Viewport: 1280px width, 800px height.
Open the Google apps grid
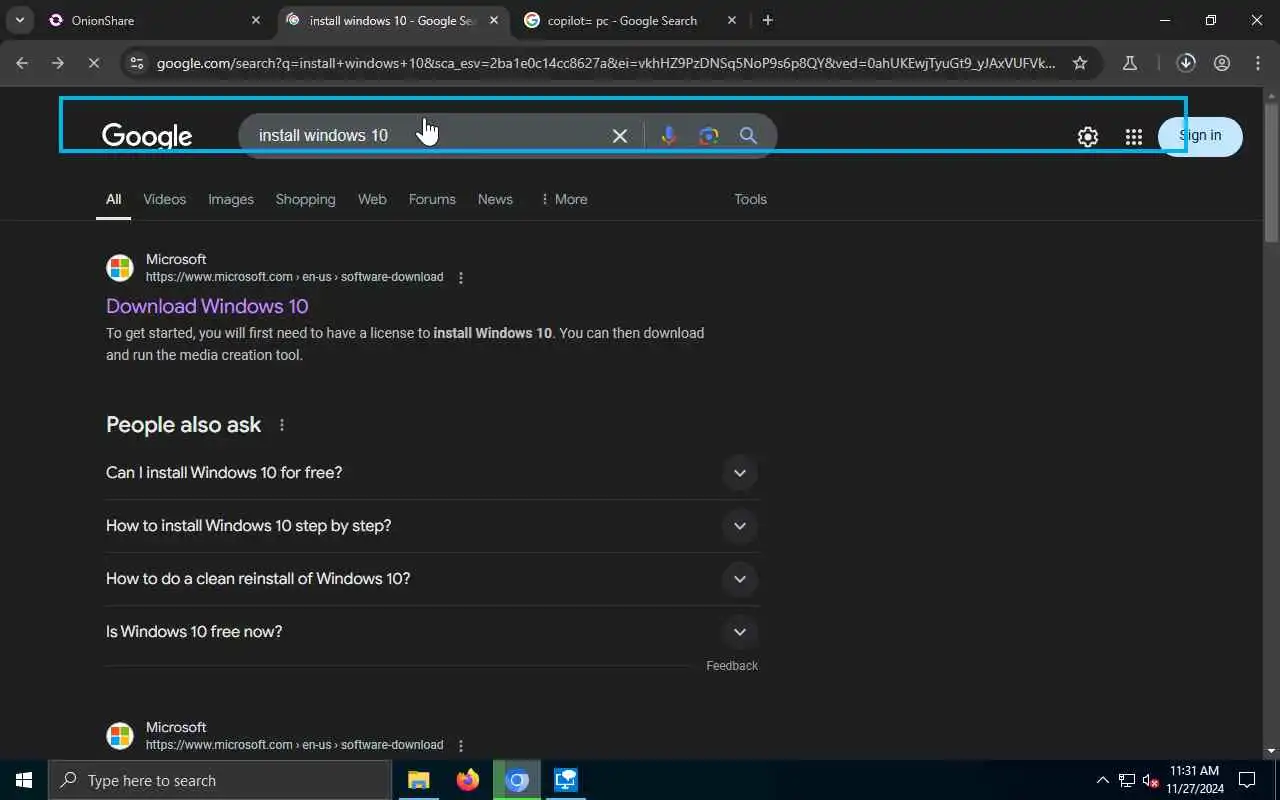point(1133,137)
